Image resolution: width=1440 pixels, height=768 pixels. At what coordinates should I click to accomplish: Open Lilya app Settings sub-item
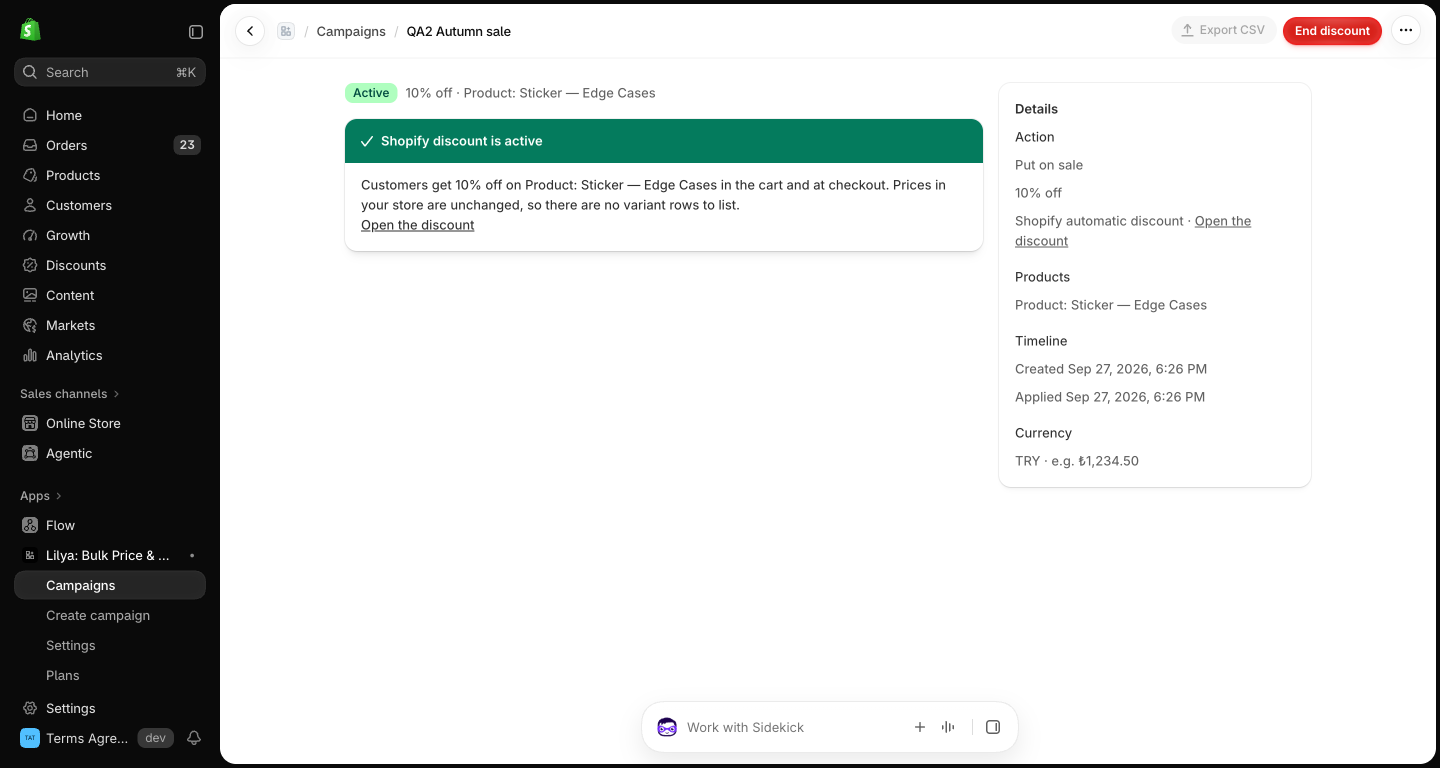click(110, 645)
